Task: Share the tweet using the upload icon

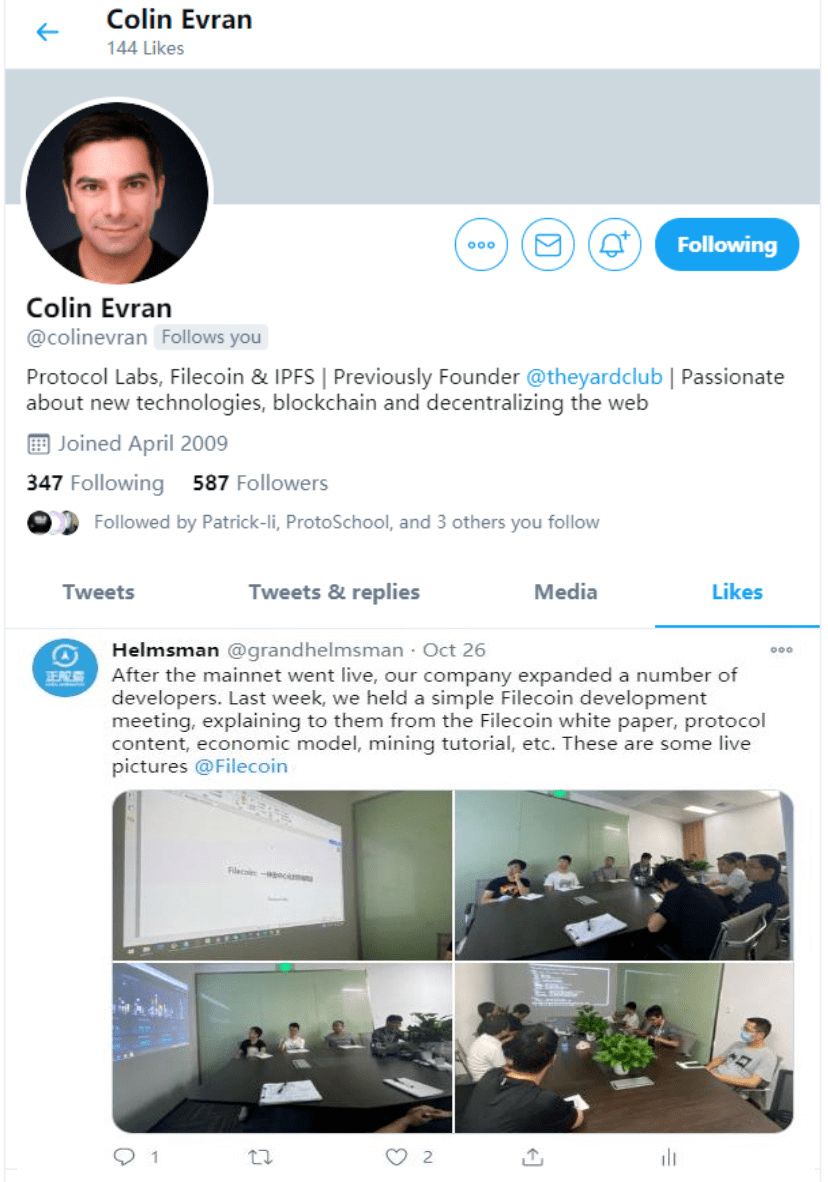Action: tap(532, 1156)
